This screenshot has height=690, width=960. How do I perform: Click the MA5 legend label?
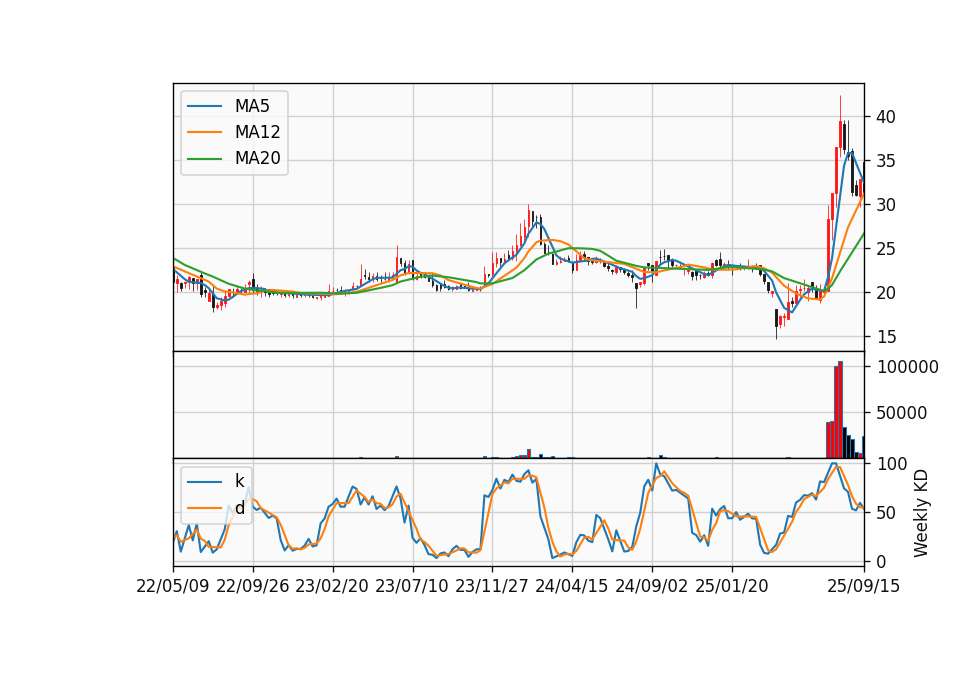252,106
